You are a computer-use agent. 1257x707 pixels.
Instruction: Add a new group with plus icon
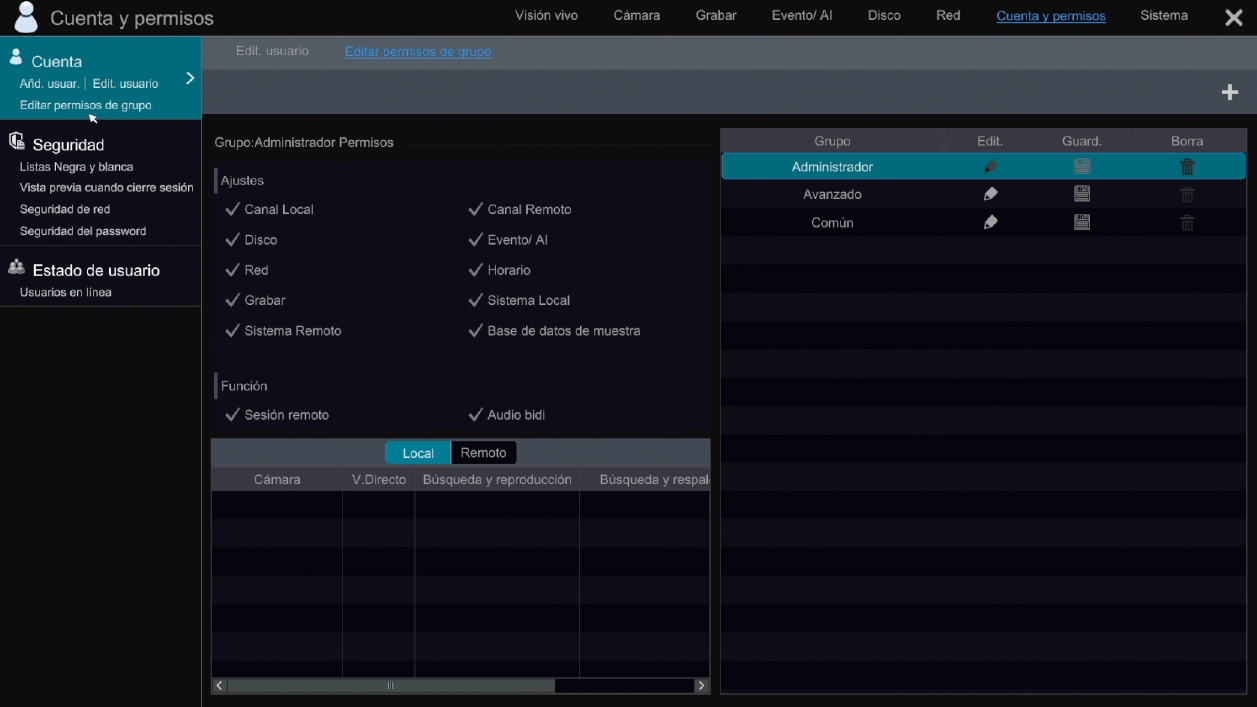[1230, 92]
